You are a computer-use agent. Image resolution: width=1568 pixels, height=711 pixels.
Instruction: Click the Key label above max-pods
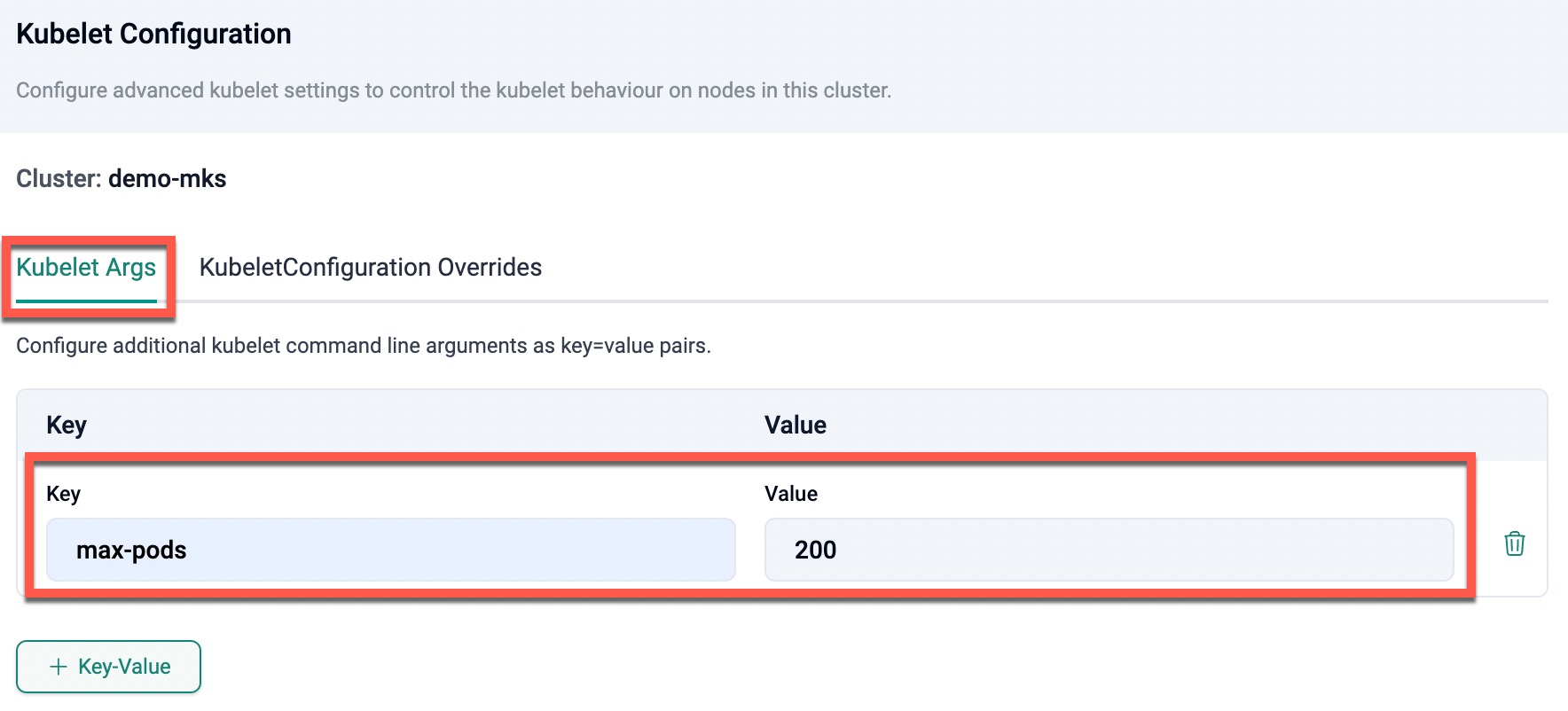pyautogui.click(x=63, y=494)
